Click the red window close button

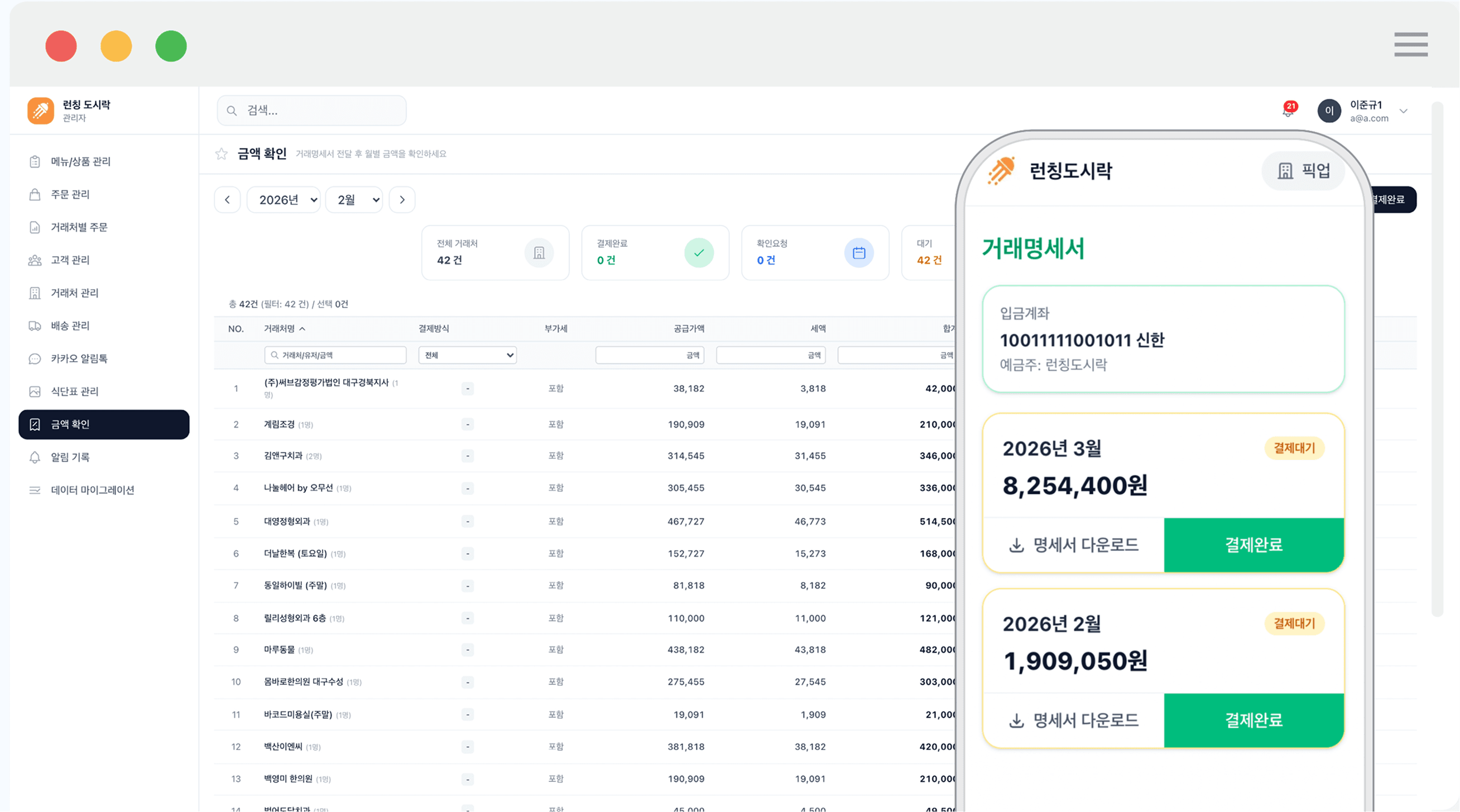point(61,46)
